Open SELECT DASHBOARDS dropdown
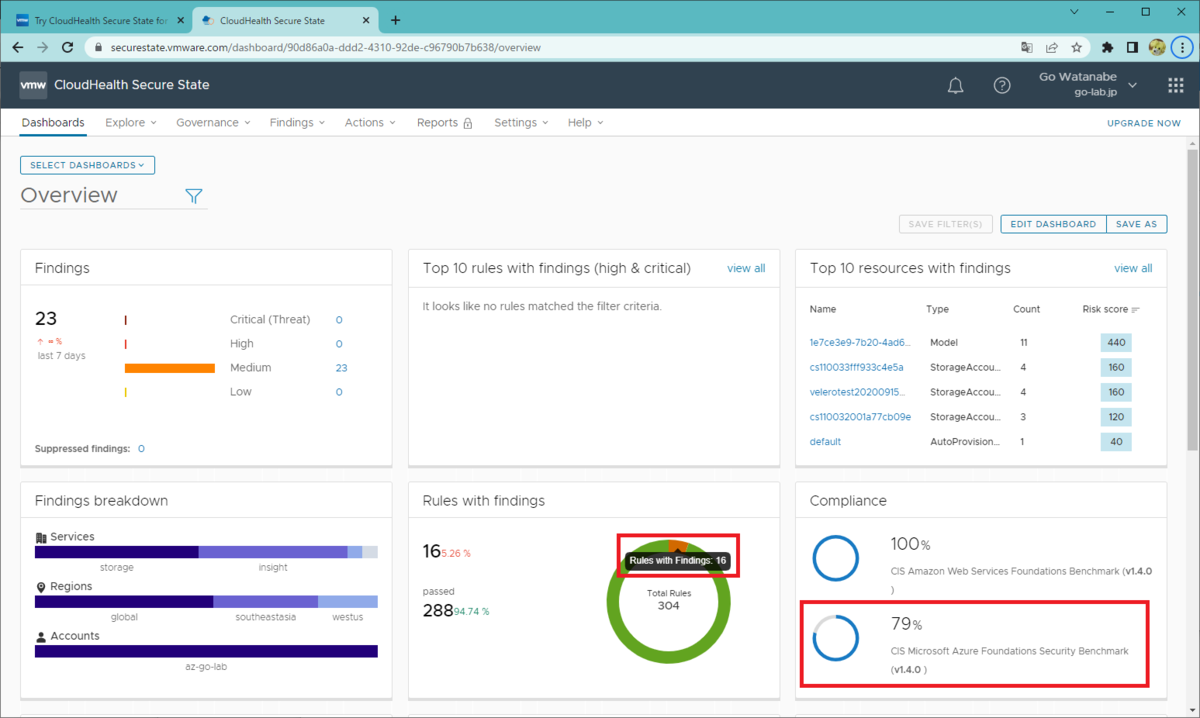 point(87,165)
